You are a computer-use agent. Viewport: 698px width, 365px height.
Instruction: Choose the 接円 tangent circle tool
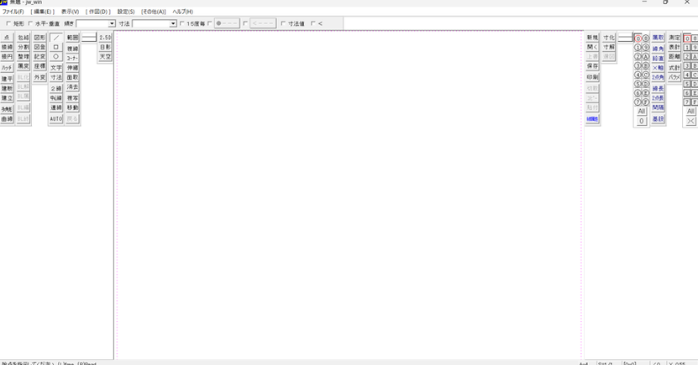(7, 57)
